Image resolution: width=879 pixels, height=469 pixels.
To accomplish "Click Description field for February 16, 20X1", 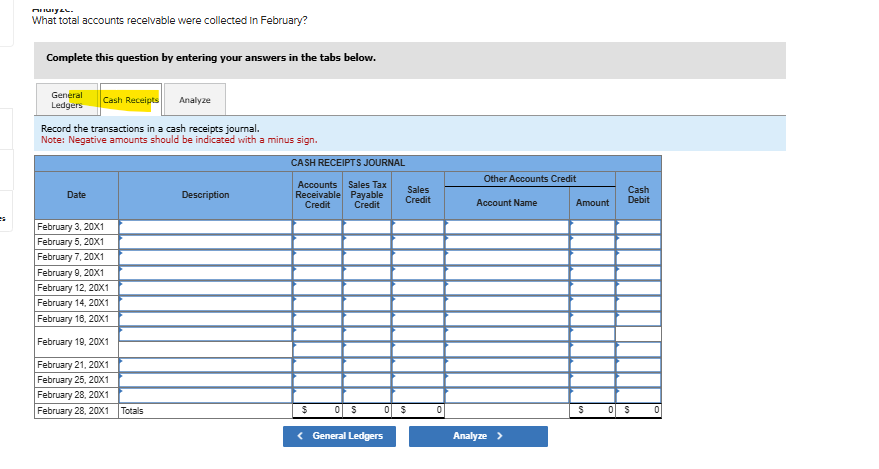I will coord(205,319).
